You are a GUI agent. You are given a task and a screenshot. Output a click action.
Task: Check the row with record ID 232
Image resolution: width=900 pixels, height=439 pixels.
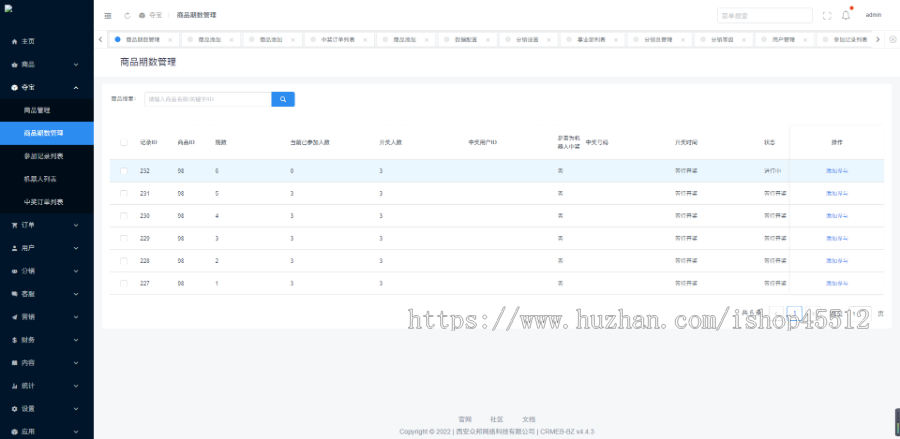pyautogui.click(x=124, y=171)
